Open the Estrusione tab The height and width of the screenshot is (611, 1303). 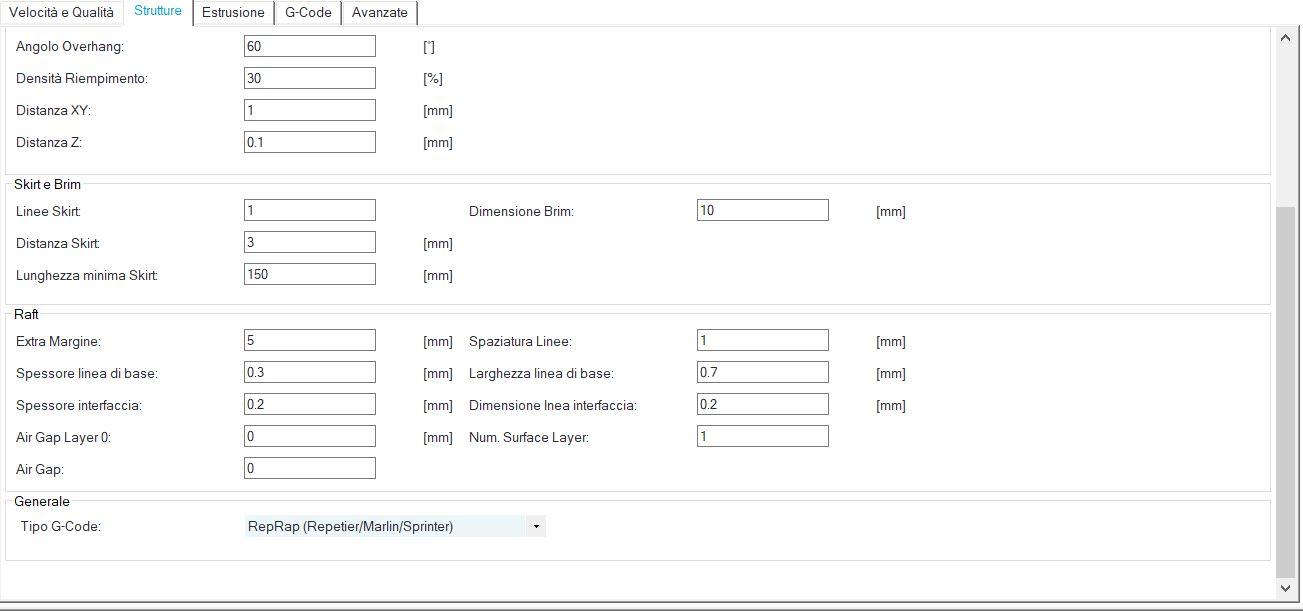tap(233, 13)
